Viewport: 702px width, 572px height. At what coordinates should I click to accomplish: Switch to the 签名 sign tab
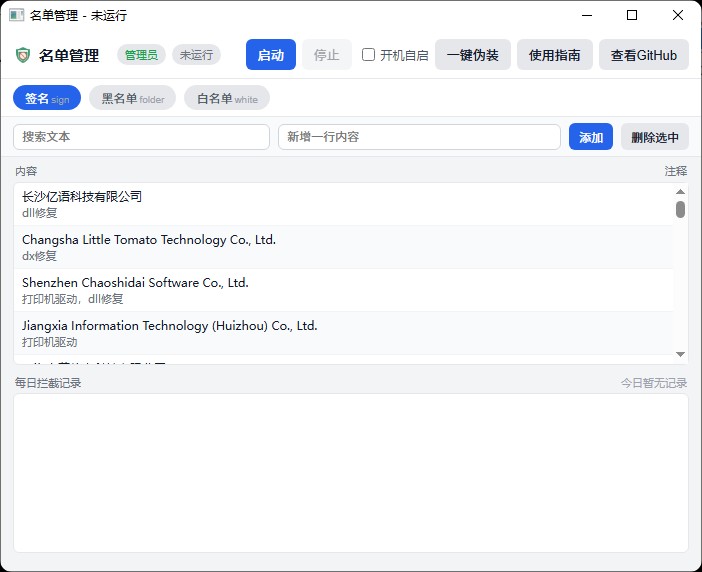pyautogui.click(x=47, y=98)
